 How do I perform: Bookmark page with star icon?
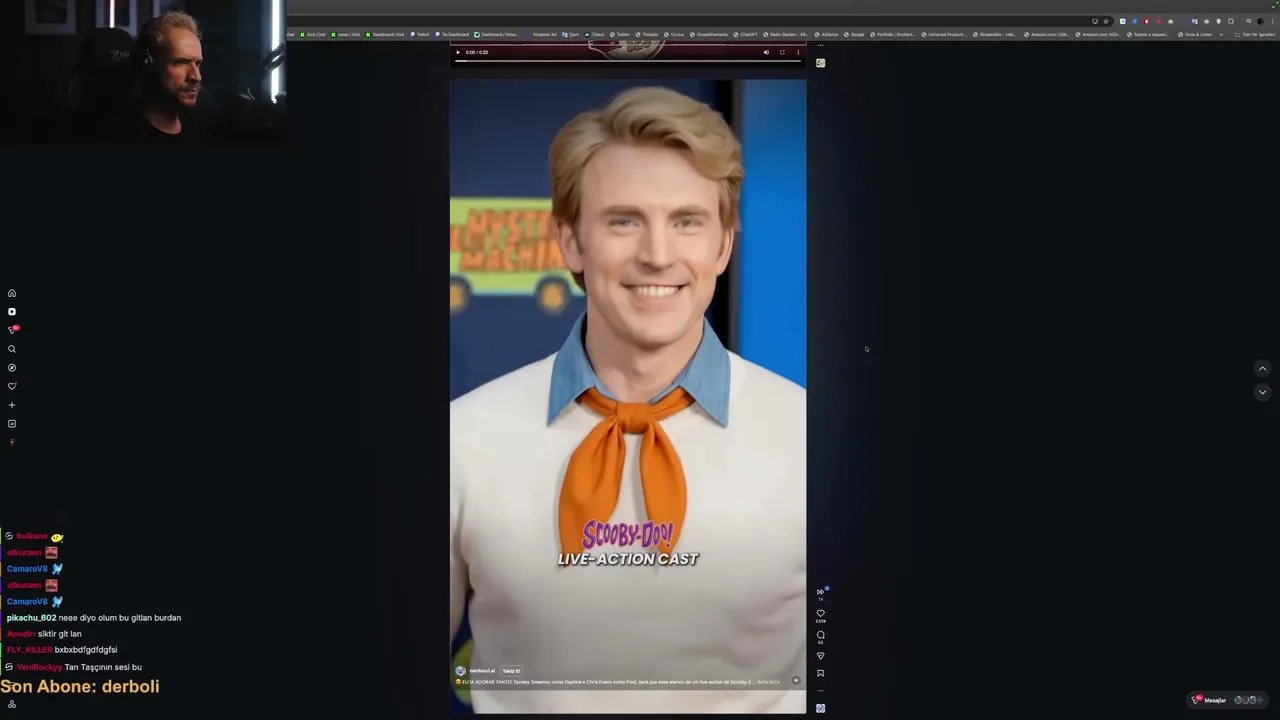[1106, 21]
